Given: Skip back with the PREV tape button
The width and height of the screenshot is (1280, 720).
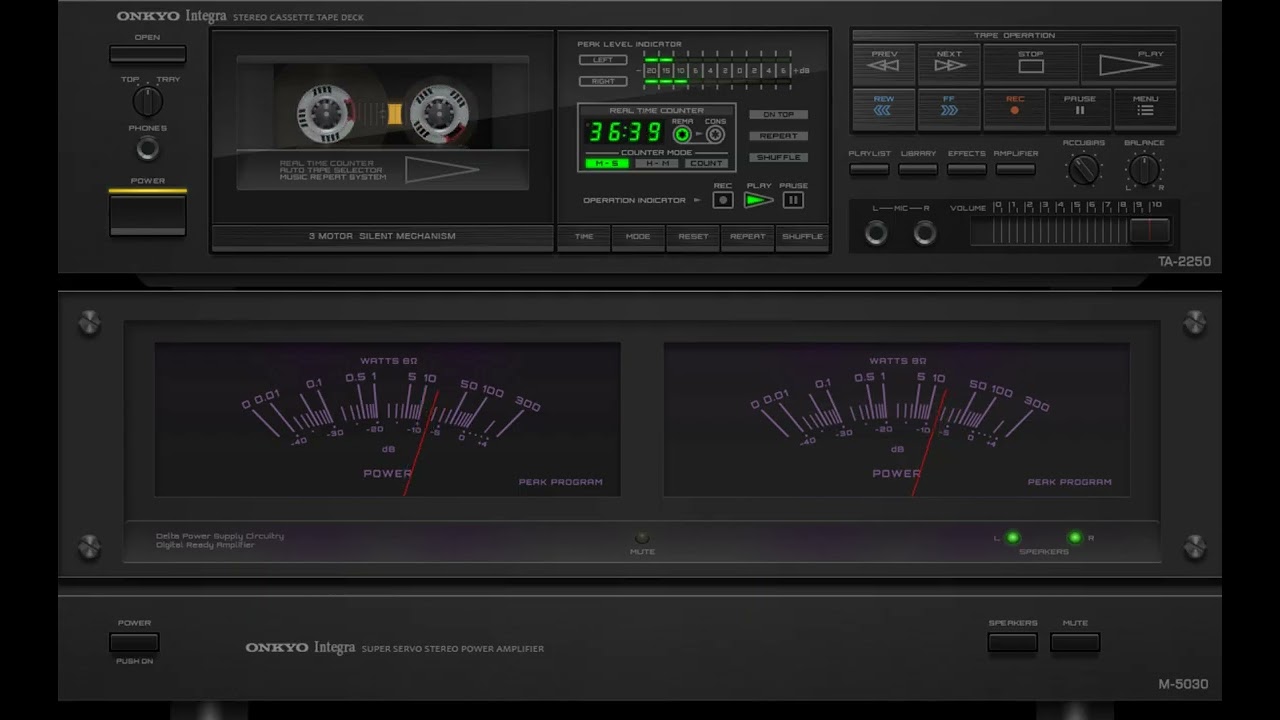Looking at the screenshot, I should [884, 64].
